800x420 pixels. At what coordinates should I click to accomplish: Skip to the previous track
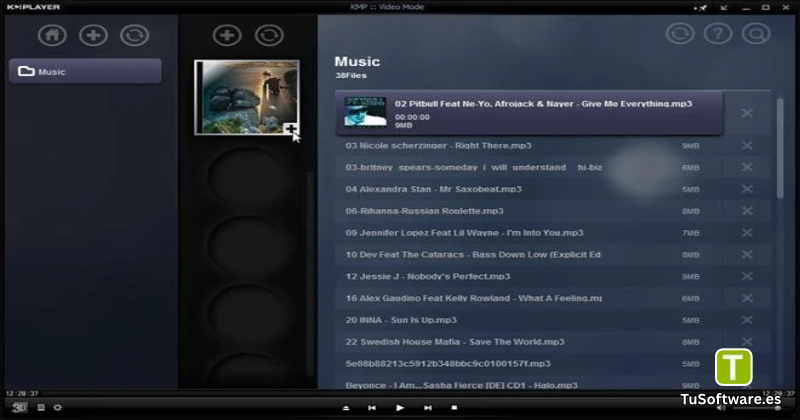[x=372, y=408]
